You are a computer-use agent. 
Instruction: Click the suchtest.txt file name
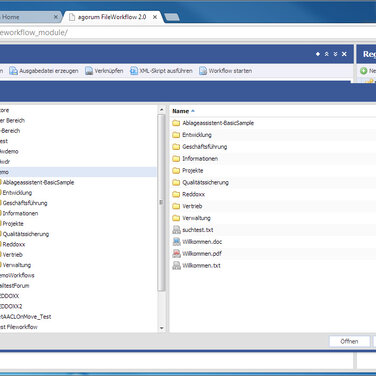coord(198,230)
